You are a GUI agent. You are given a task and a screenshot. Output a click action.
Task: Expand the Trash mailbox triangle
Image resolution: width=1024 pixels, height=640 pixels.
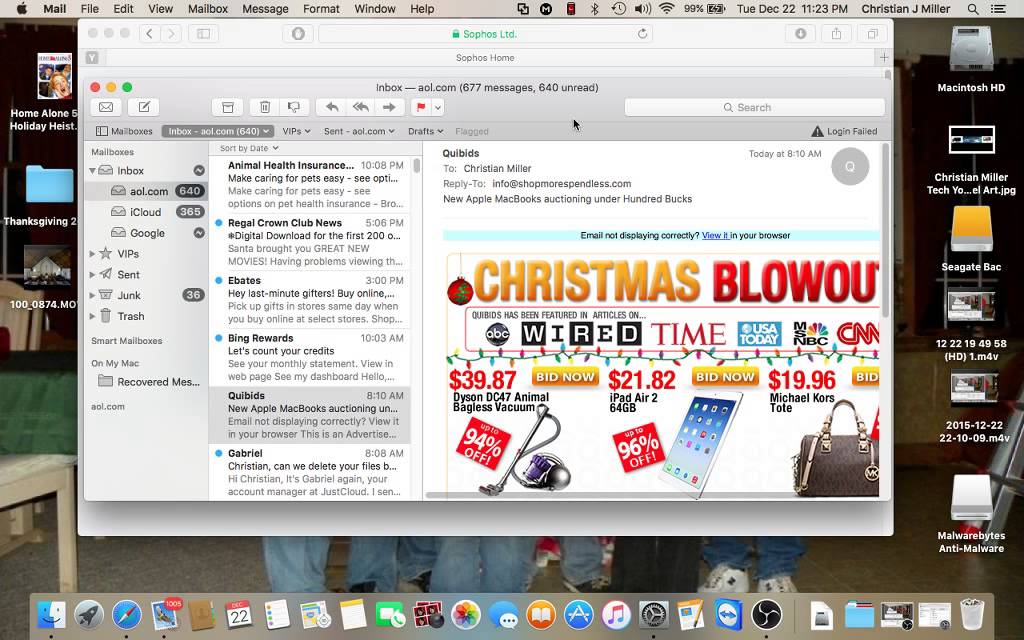(92, 316)
